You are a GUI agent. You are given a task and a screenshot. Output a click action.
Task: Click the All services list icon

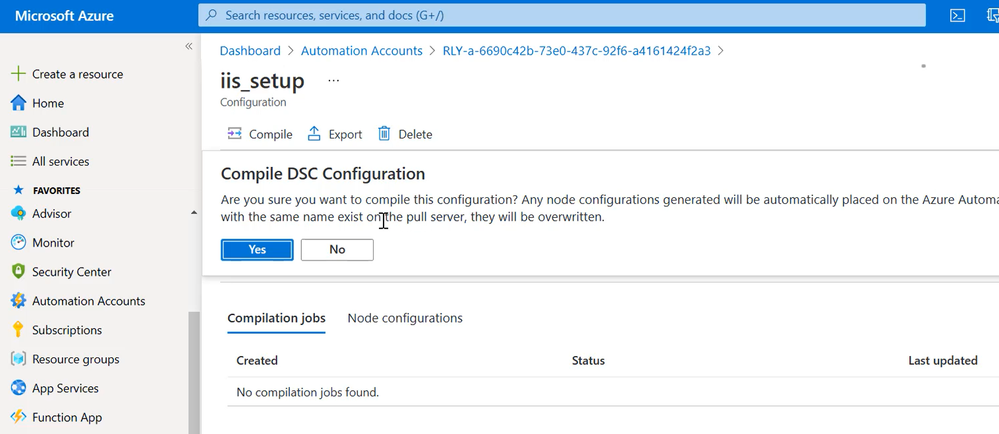pos(18,161)
